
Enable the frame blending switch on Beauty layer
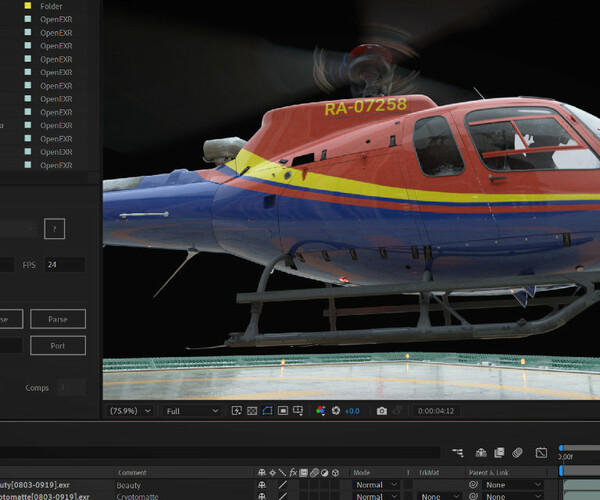click(304, 485)
